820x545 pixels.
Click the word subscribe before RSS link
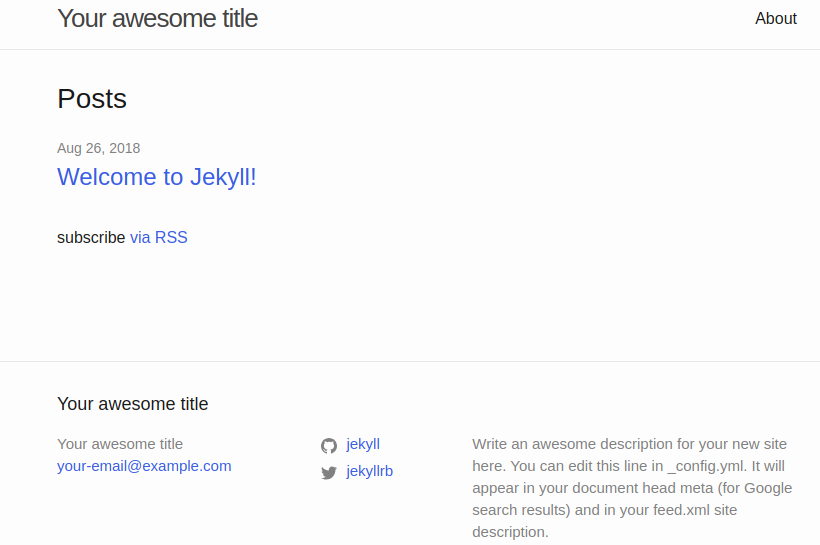91,238
